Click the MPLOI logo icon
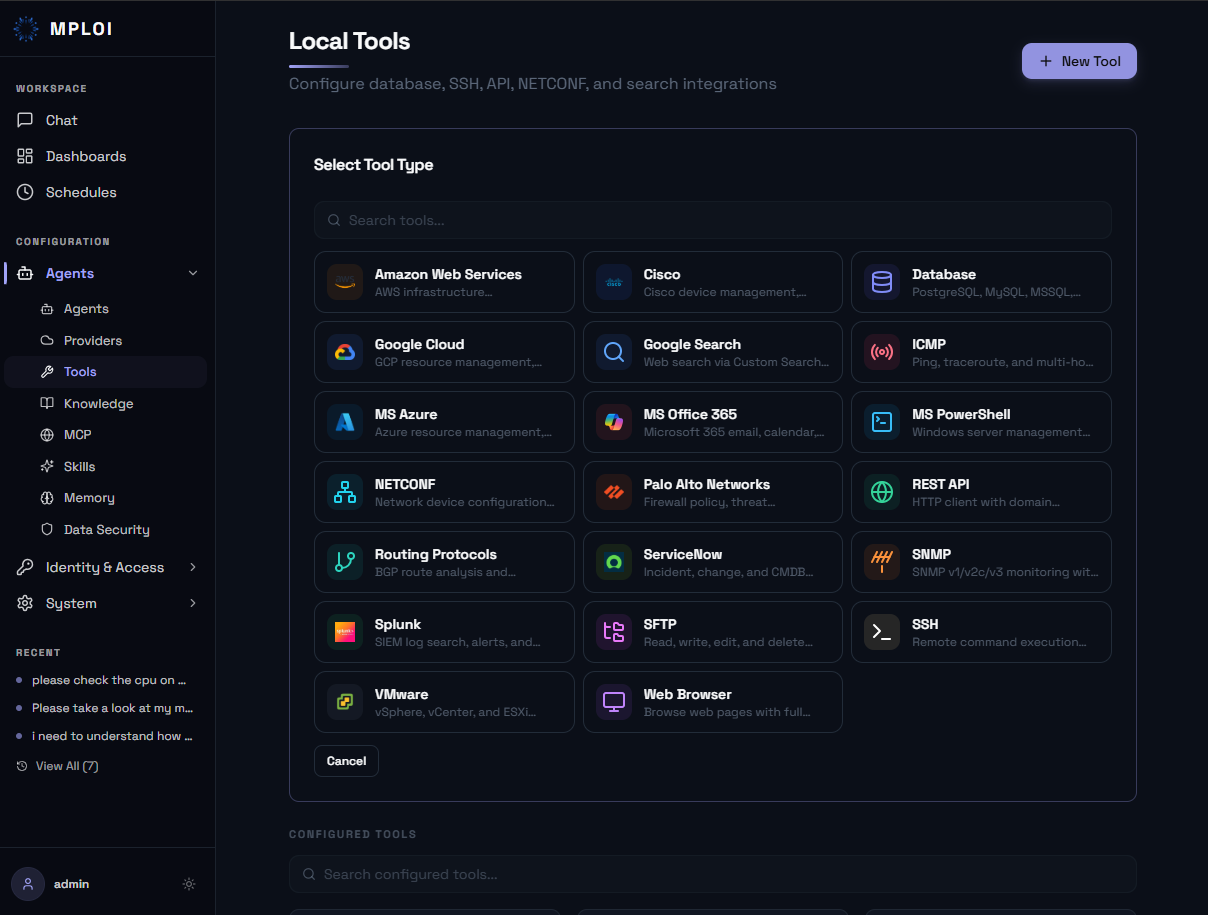Image resolution: width=1208 pixels, height=915 pixels. point(26,29)
